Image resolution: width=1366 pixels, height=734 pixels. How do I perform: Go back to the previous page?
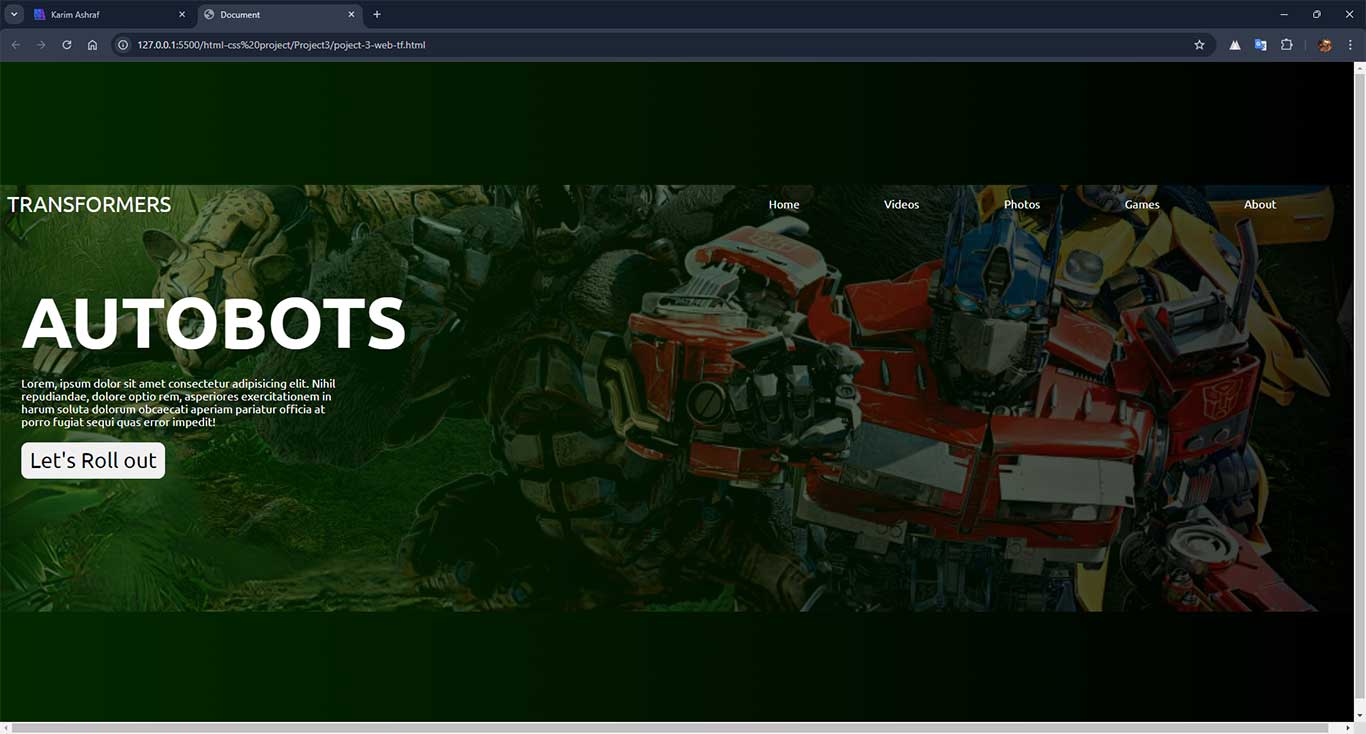pyautogui.click(x=16, y=45)
